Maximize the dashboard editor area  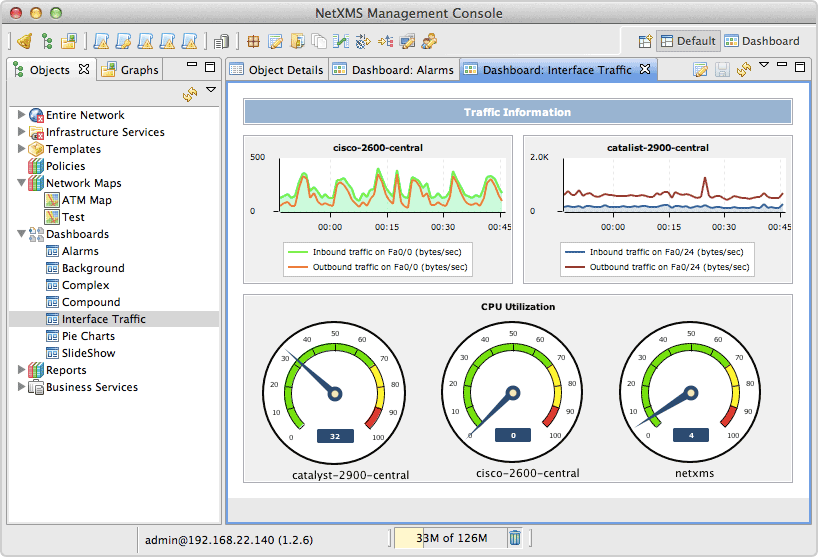click(800, 67)
